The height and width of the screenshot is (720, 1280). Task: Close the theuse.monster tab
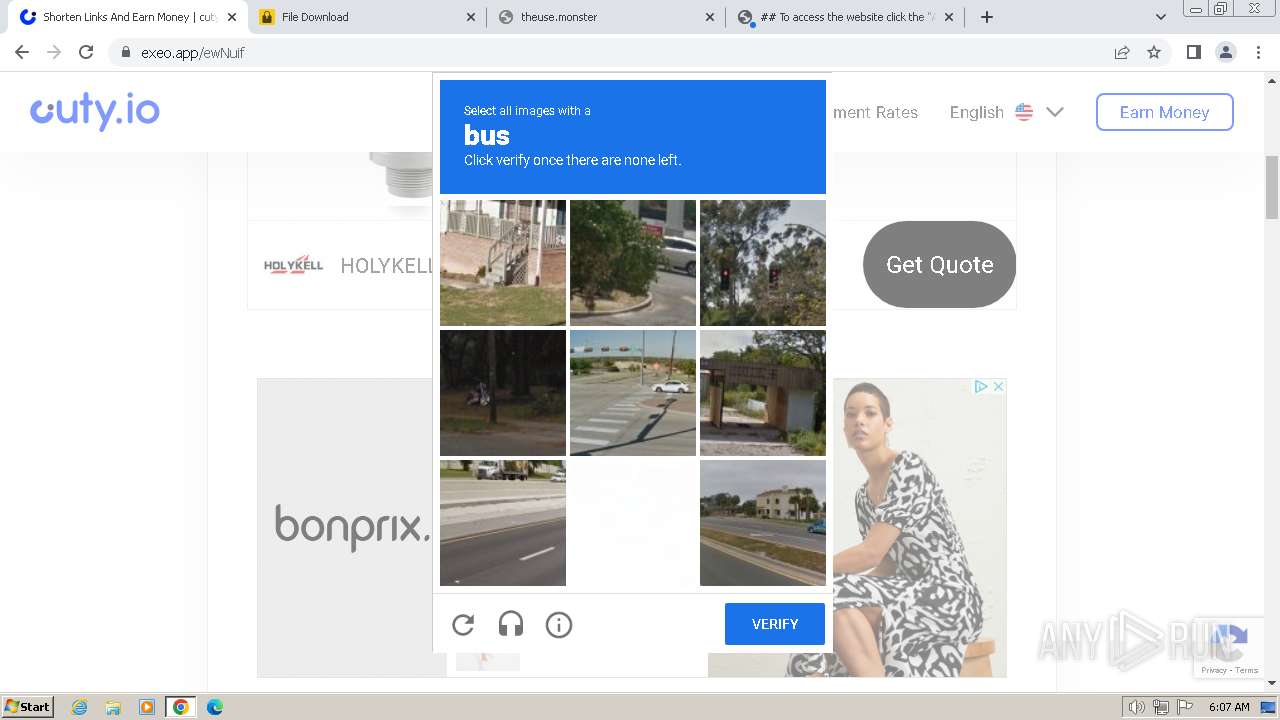point(710,17)
